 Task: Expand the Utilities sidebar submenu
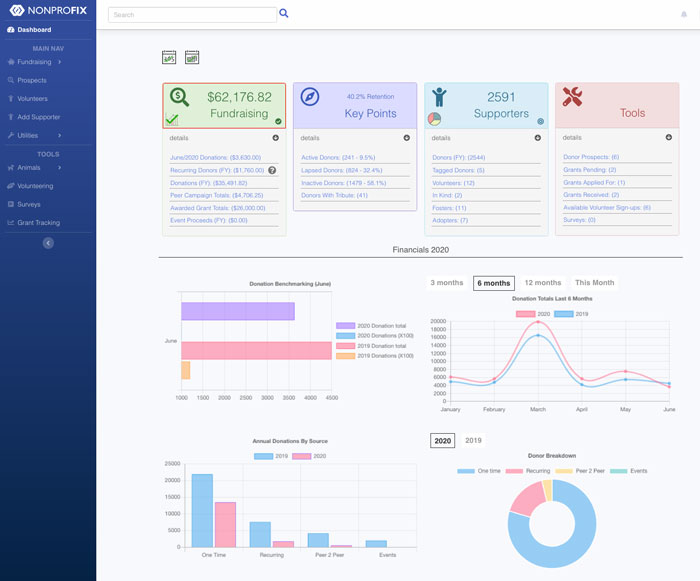(59, 135)
